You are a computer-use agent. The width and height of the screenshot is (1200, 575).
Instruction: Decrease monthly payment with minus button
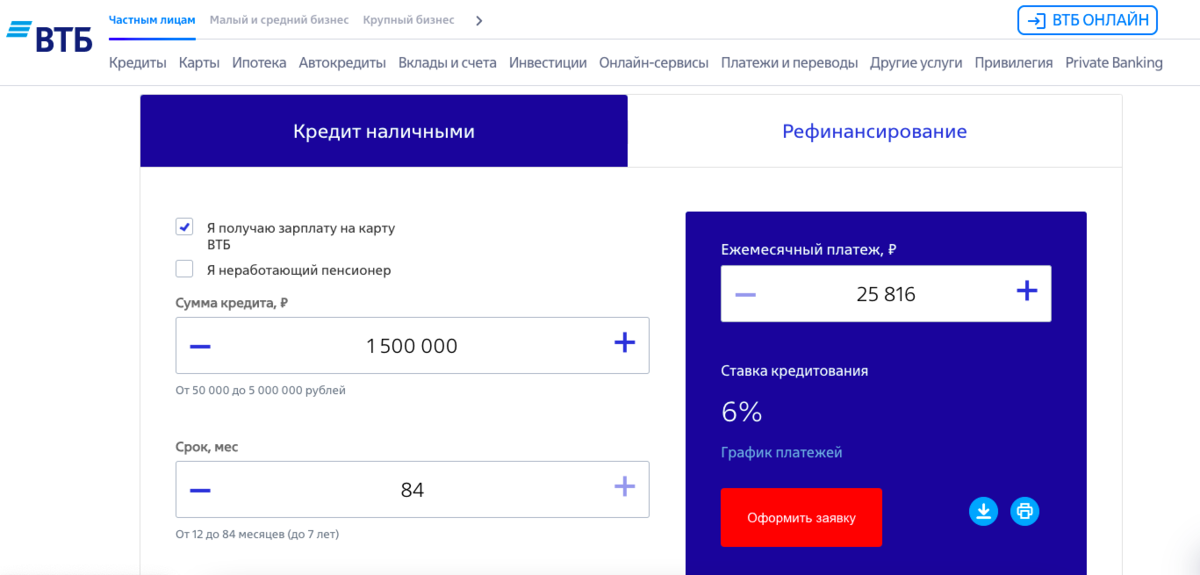click(745, 294)
